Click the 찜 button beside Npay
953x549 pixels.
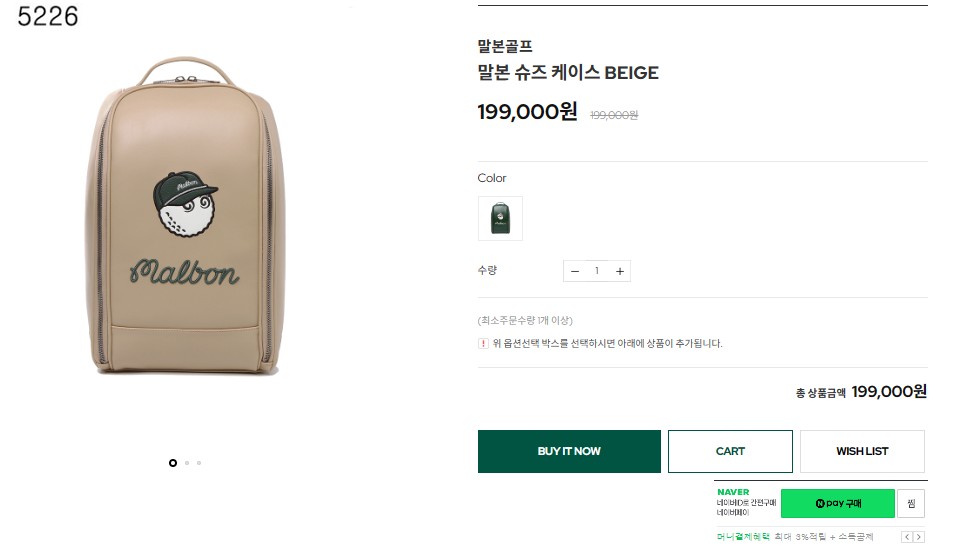point(911,503)
